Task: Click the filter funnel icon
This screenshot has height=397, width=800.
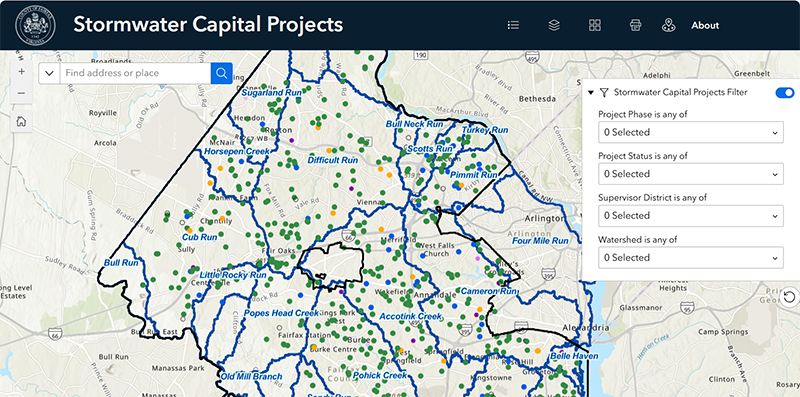Action: 604,92
